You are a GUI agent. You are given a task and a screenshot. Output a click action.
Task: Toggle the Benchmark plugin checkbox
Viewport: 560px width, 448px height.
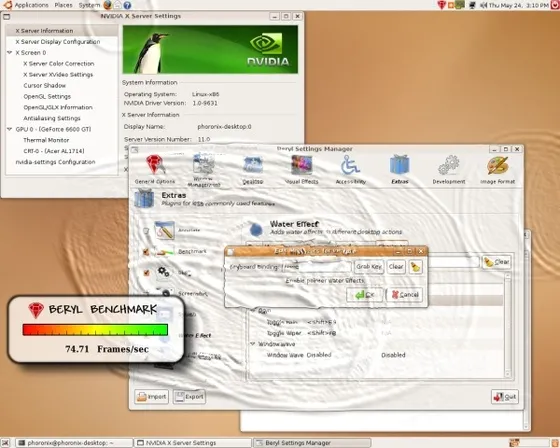pos(146,252)
